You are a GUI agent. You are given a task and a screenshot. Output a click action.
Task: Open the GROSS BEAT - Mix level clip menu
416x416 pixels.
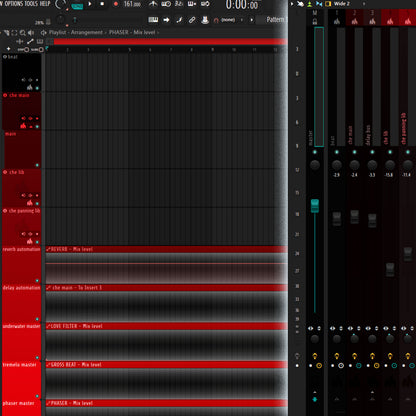pyautogui.click(x=48, y=365)
